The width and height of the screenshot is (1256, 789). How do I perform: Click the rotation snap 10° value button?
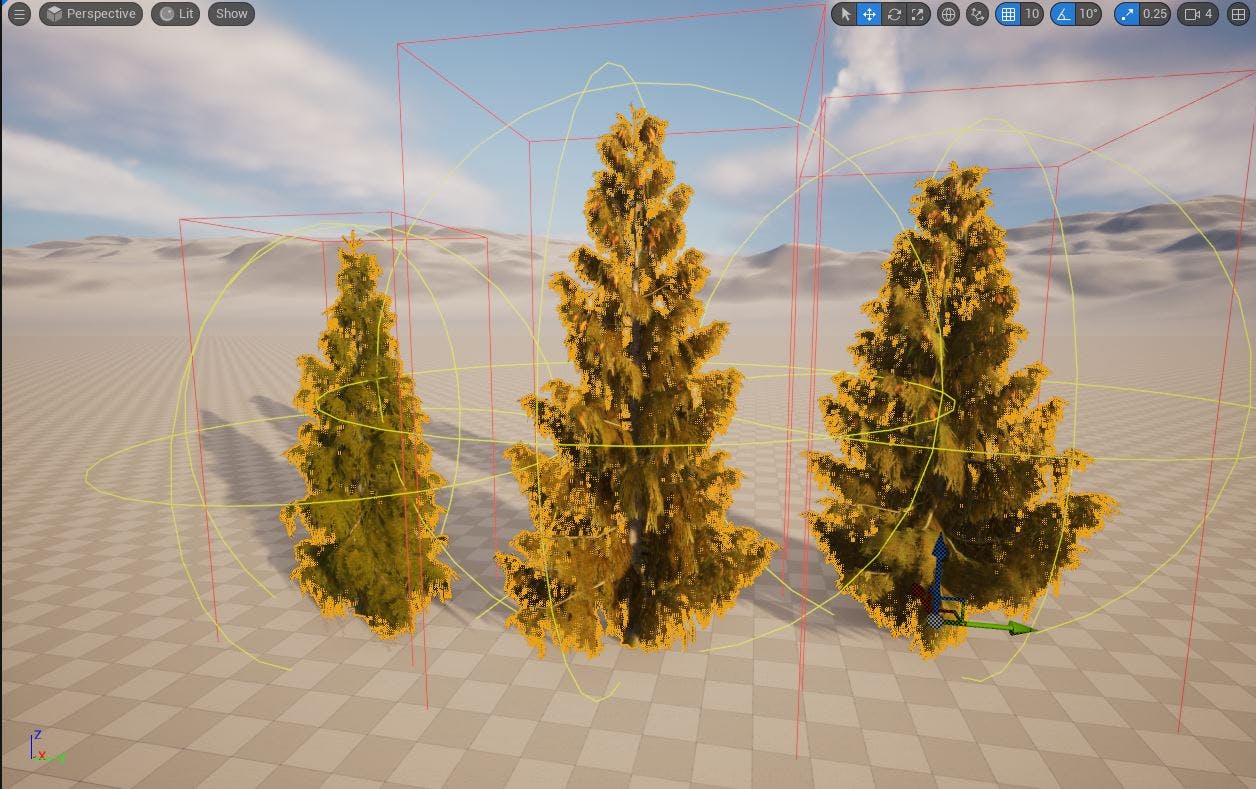(1087, 14)
